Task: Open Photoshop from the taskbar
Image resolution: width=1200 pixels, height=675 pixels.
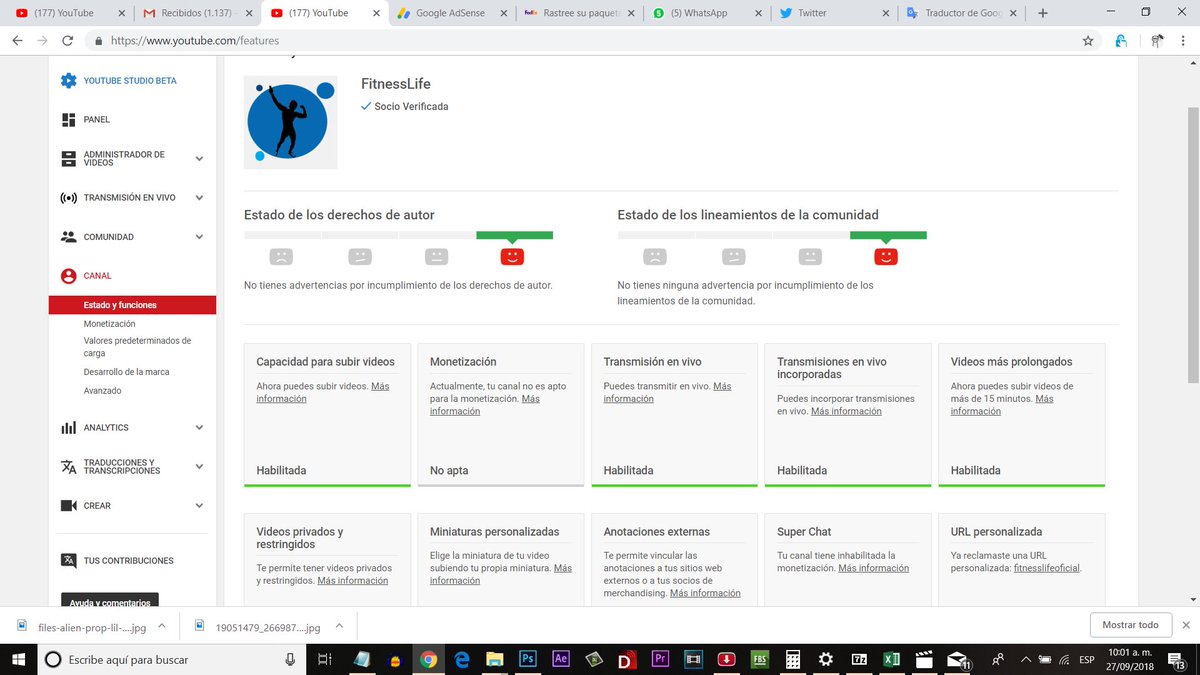Action: tap(527, 660)
